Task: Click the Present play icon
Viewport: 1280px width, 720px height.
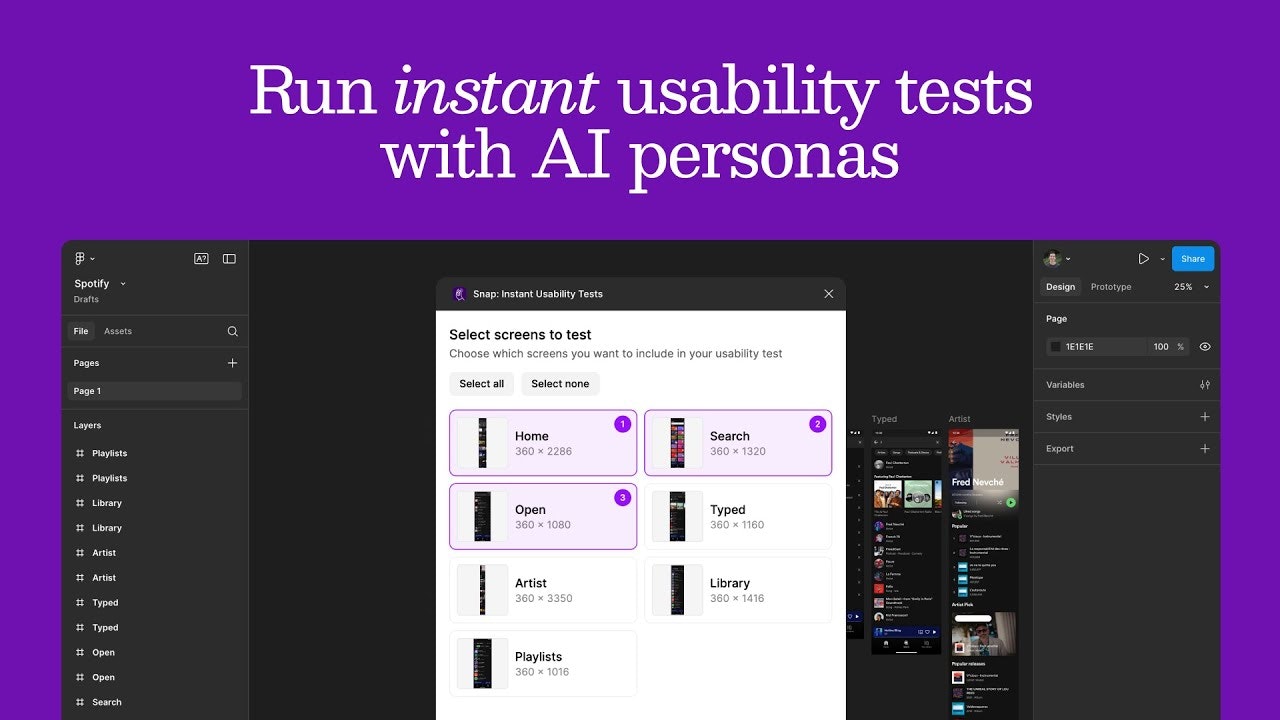Action: pyautogui.click(x=1143, y=258)
